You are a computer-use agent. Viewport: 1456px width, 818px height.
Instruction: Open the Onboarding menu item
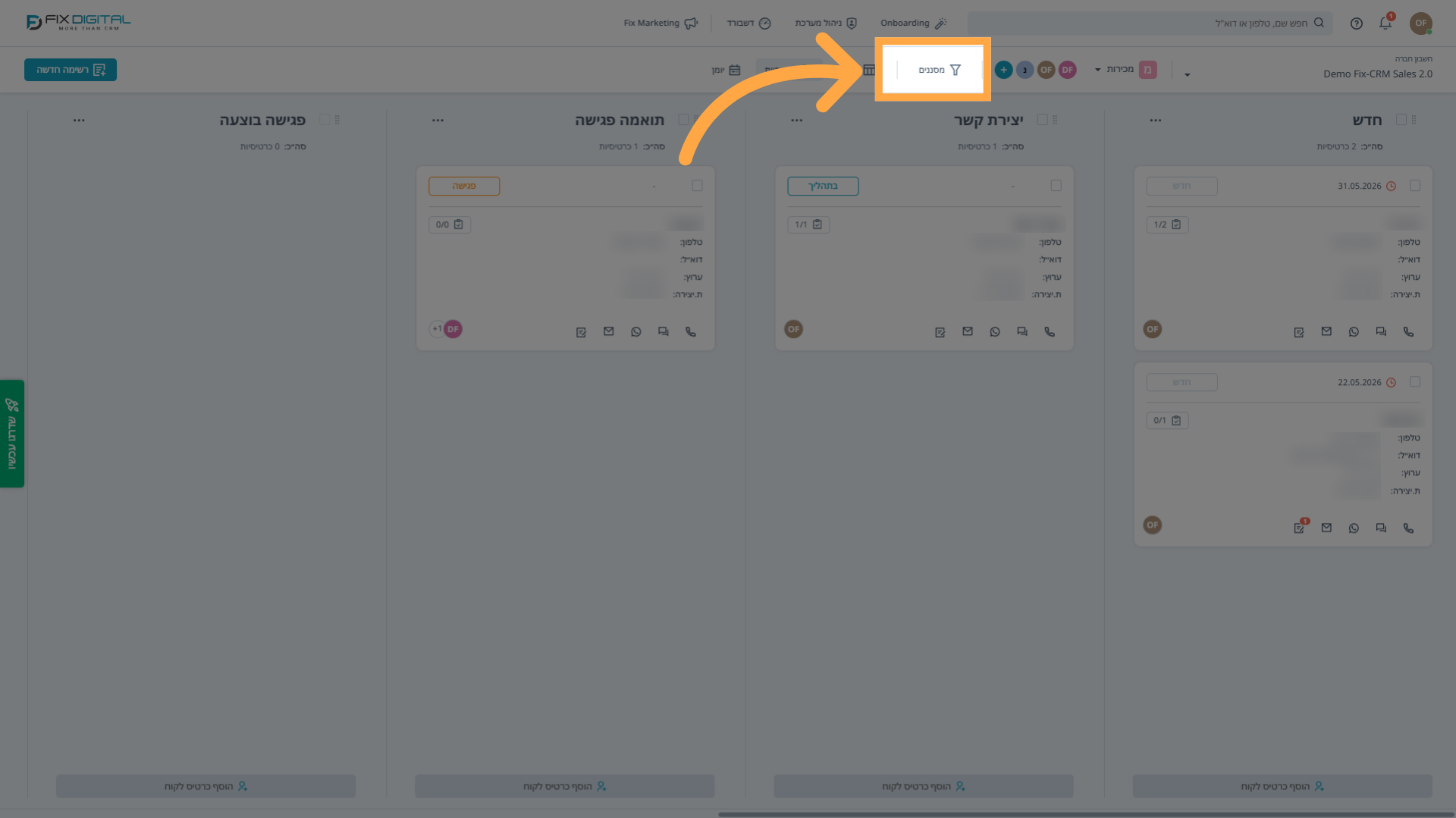[x=913, y=23]
